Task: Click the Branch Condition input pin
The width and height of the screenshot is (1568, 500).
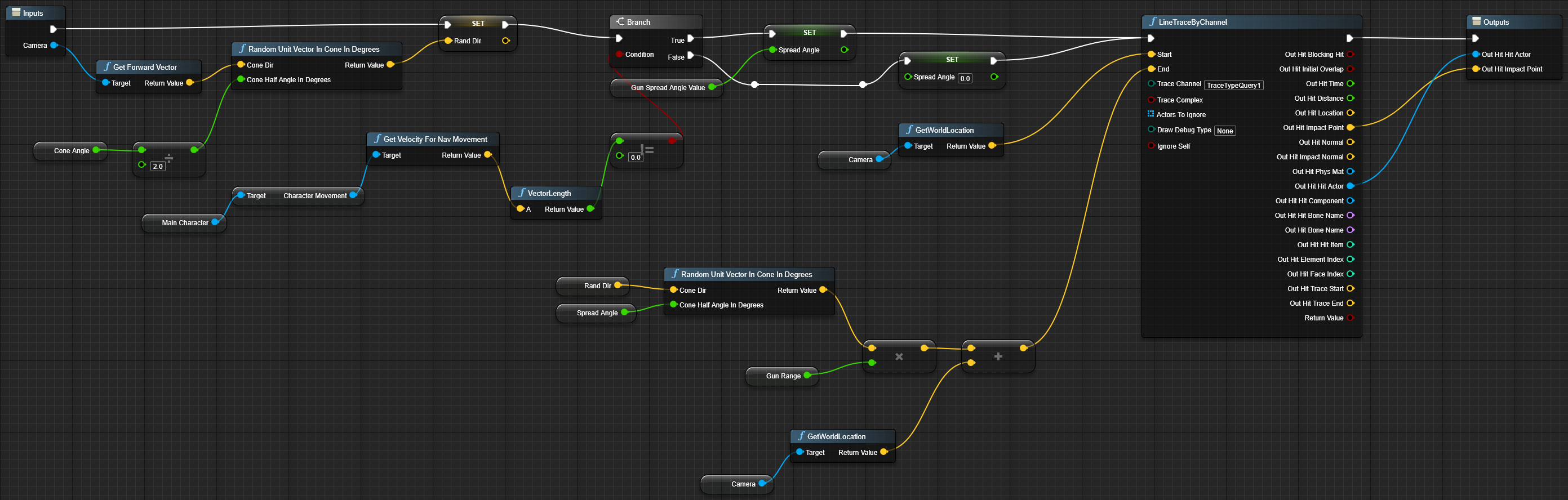Action: tap(619, 55)
